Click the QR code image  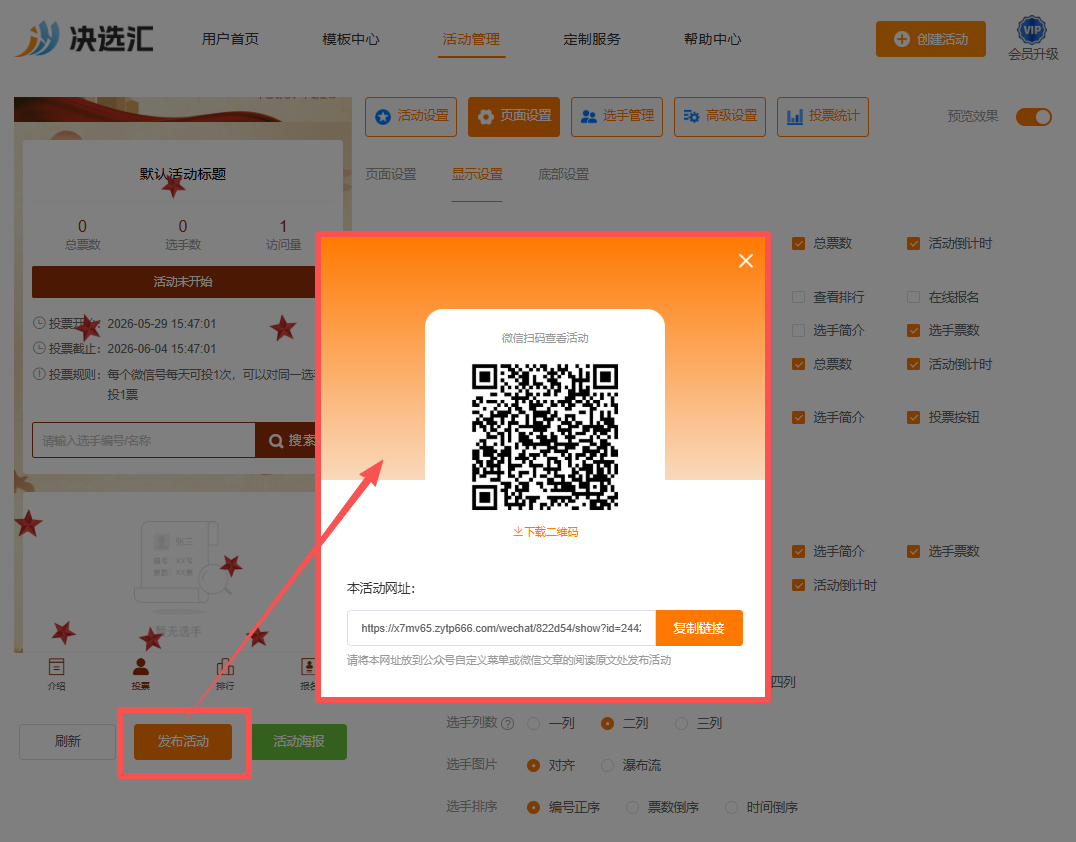[x=545, y=437]
